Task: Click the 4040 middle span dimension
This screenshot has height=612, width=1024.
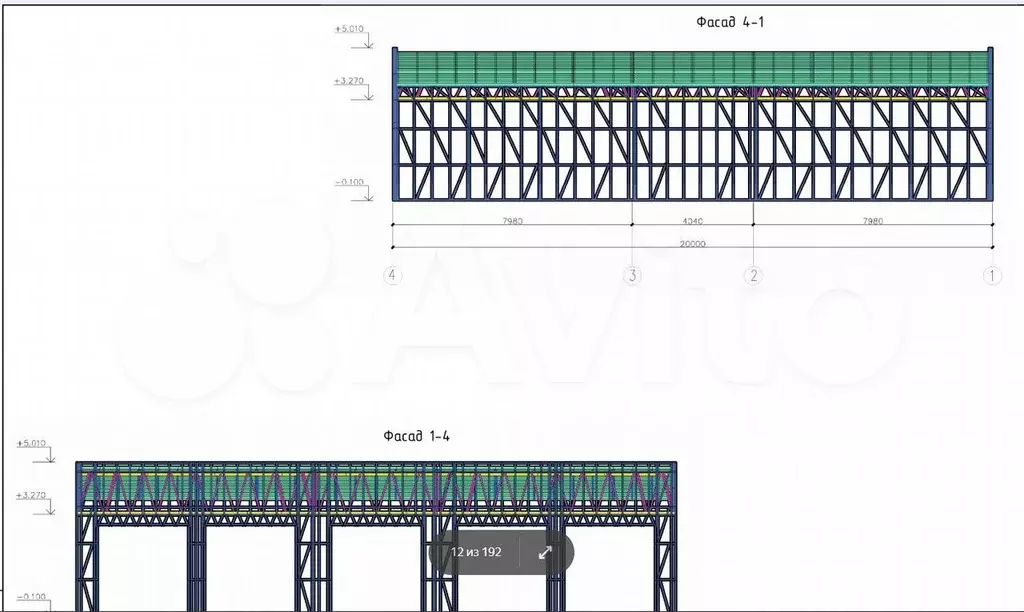Action: click(692, 221)
